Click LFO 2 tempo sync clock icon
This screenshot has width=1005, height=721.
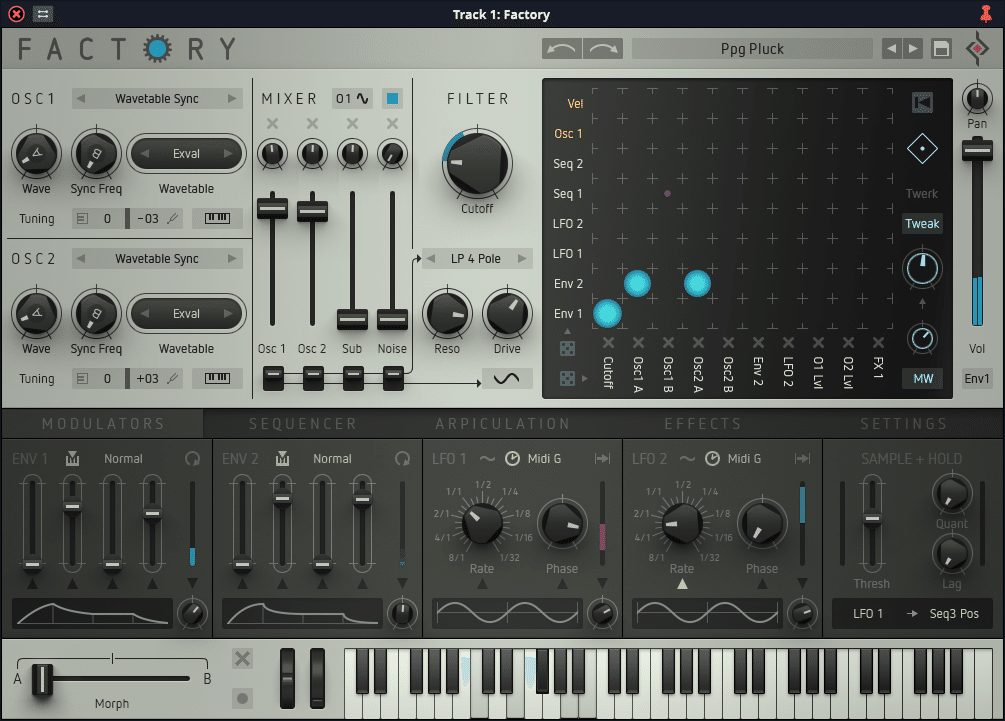[712, 459]
